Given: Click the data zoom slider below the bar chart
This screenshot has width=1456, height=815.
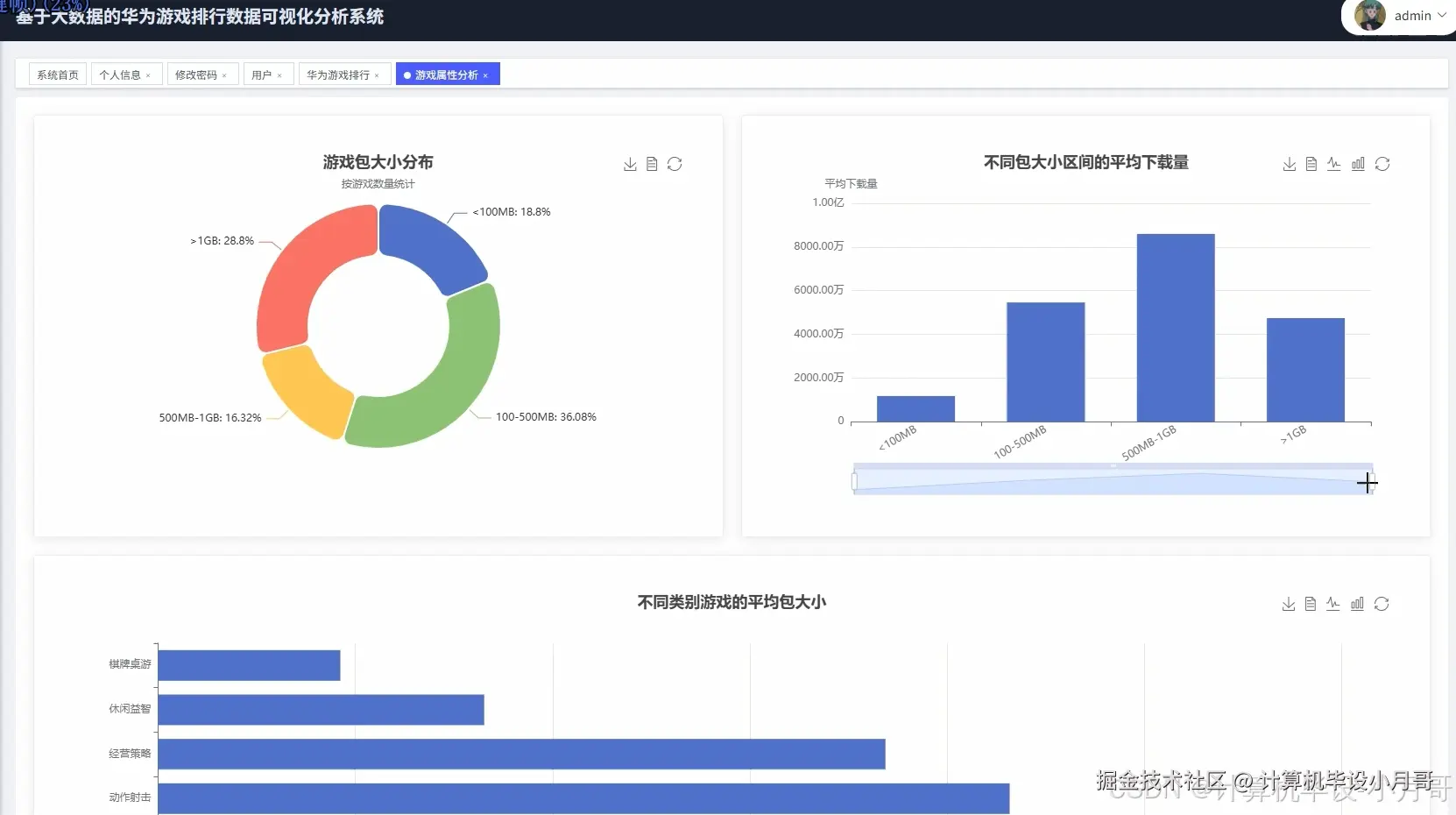Looking at the screenshot, I should tap(1113, 480).
